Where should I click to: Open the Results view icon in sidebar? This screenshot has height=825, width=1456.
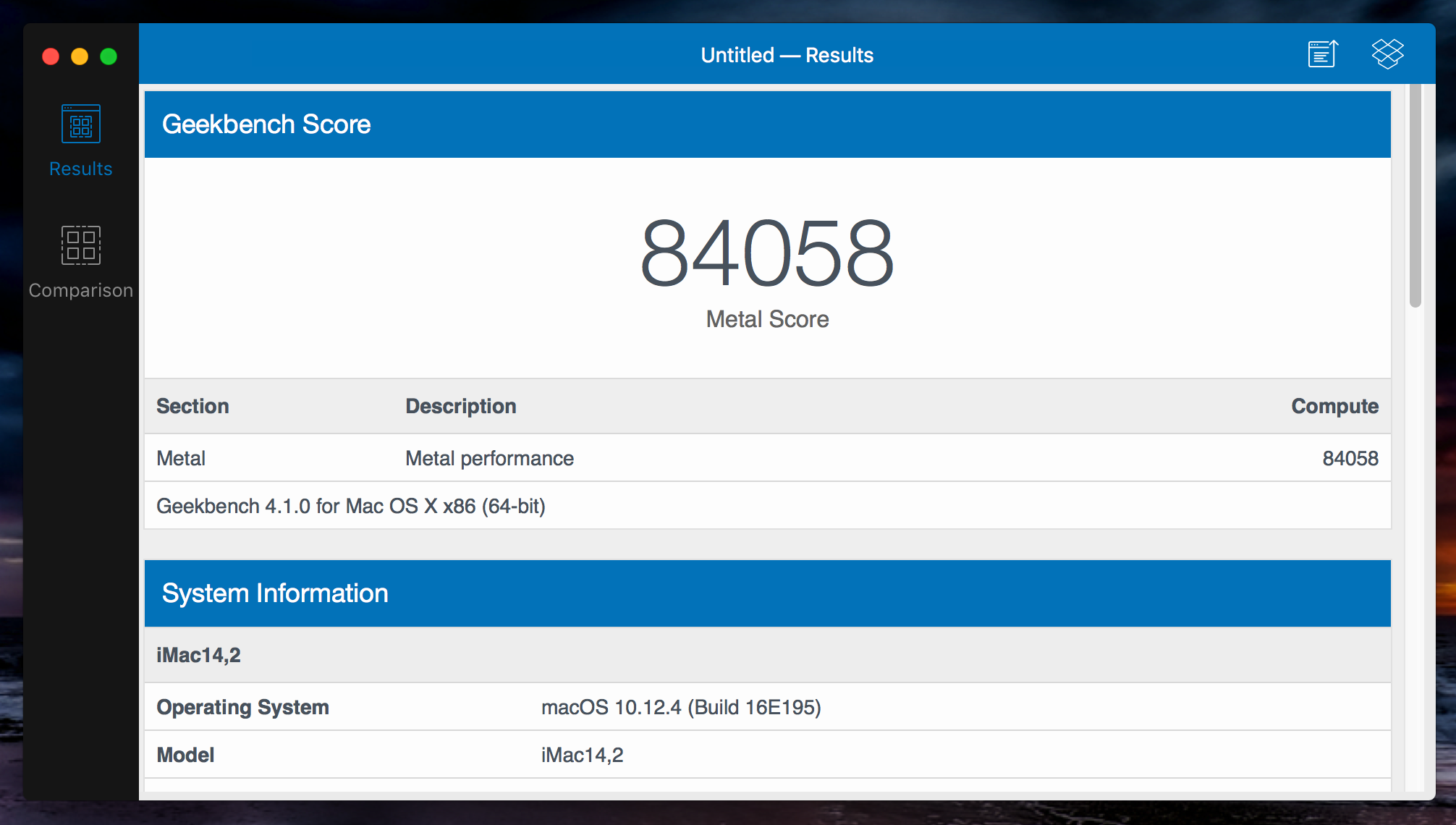[81, 124]
